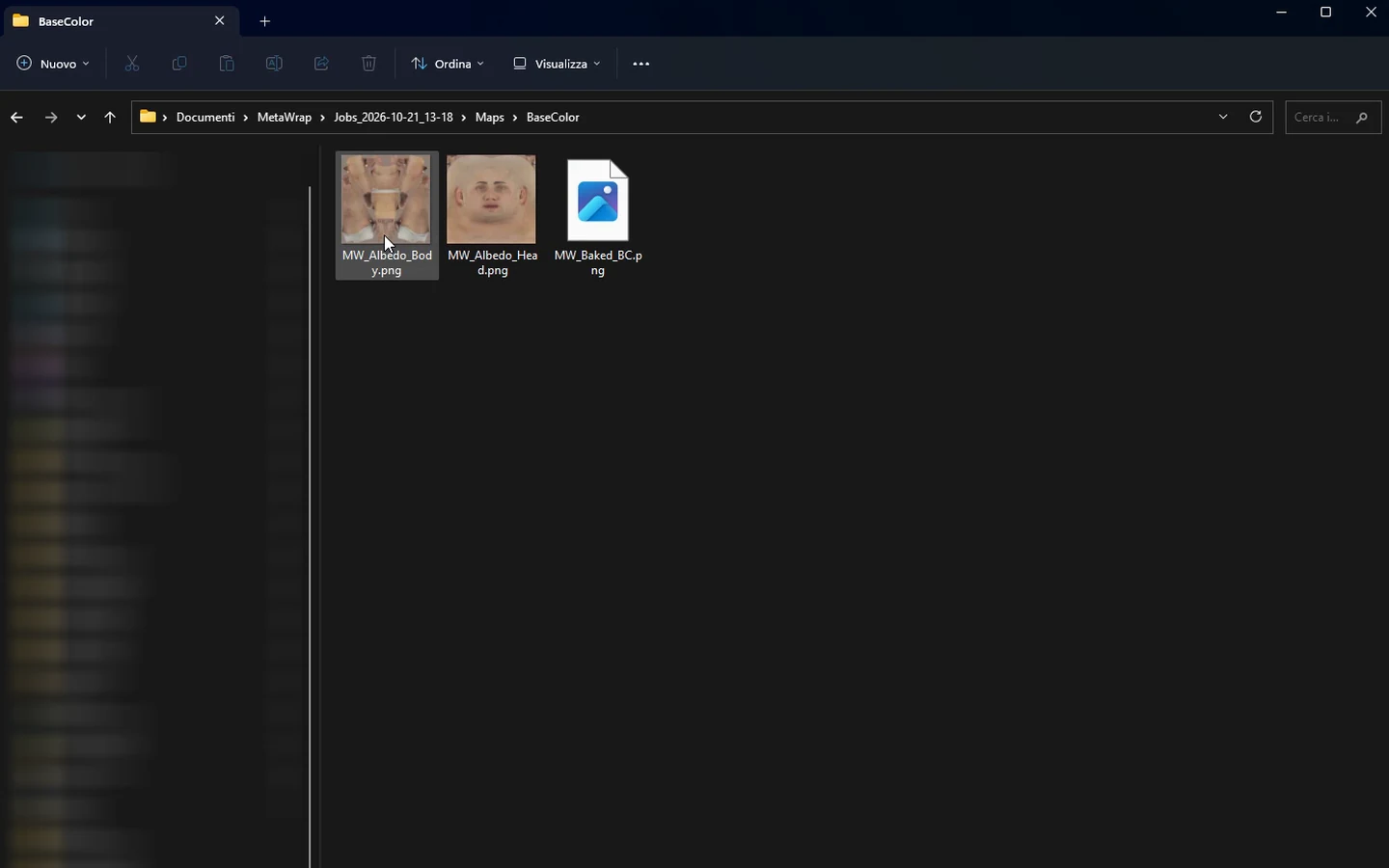This screenshot has height=868, width=1389.
Task: Open a new tab with plus
Action: tap(265, 21)
